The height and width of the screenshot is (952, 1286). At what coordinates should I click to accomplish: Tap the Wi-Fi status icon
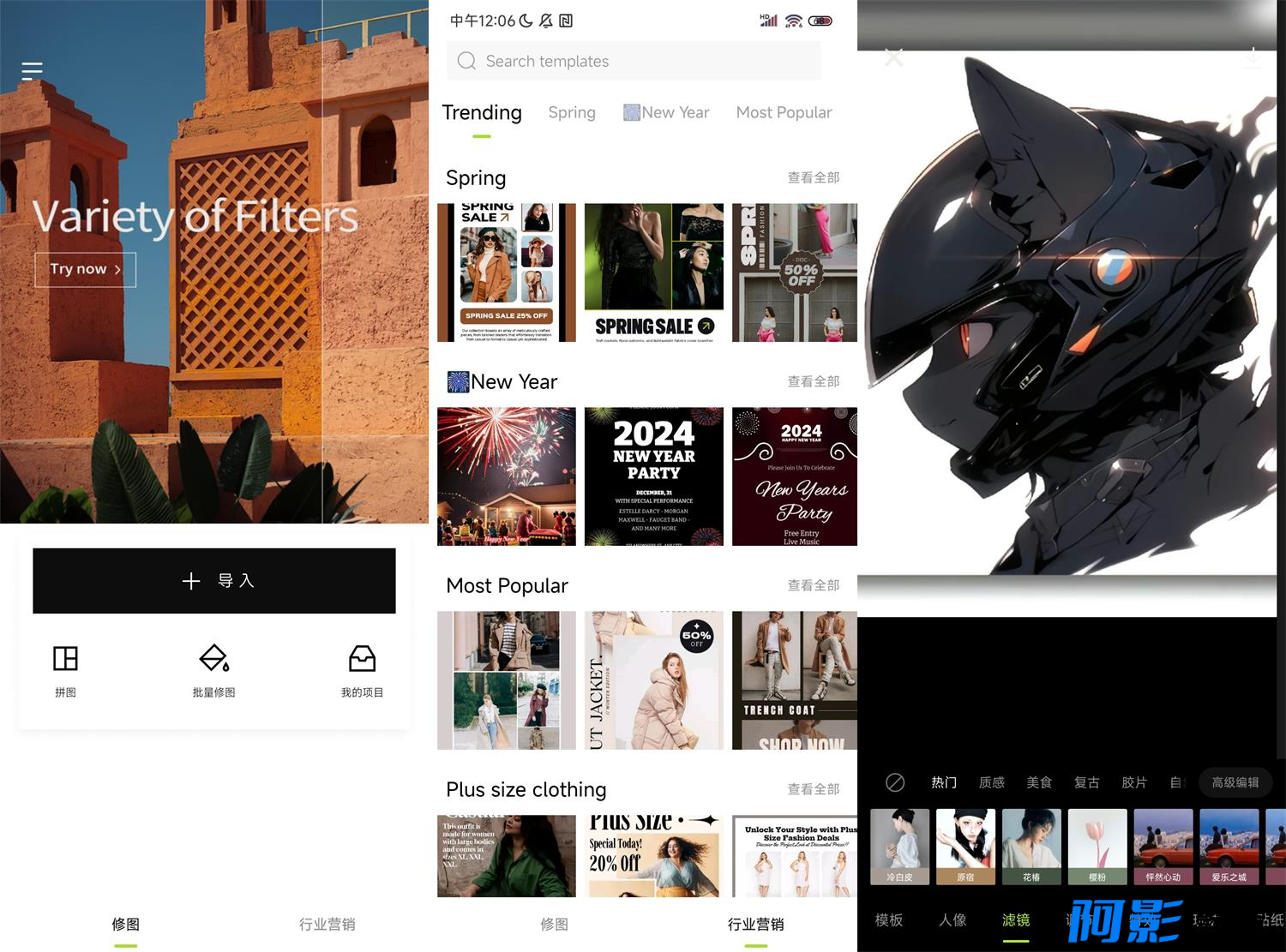click(x=794, y=21)
